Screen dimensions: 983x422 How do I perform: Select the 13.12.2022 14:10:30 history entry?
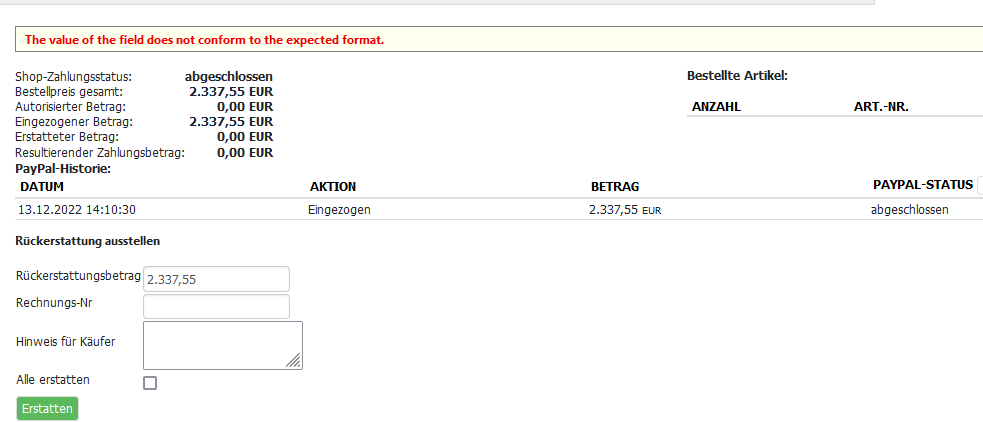pyautogui.click(x=78, y=210)
